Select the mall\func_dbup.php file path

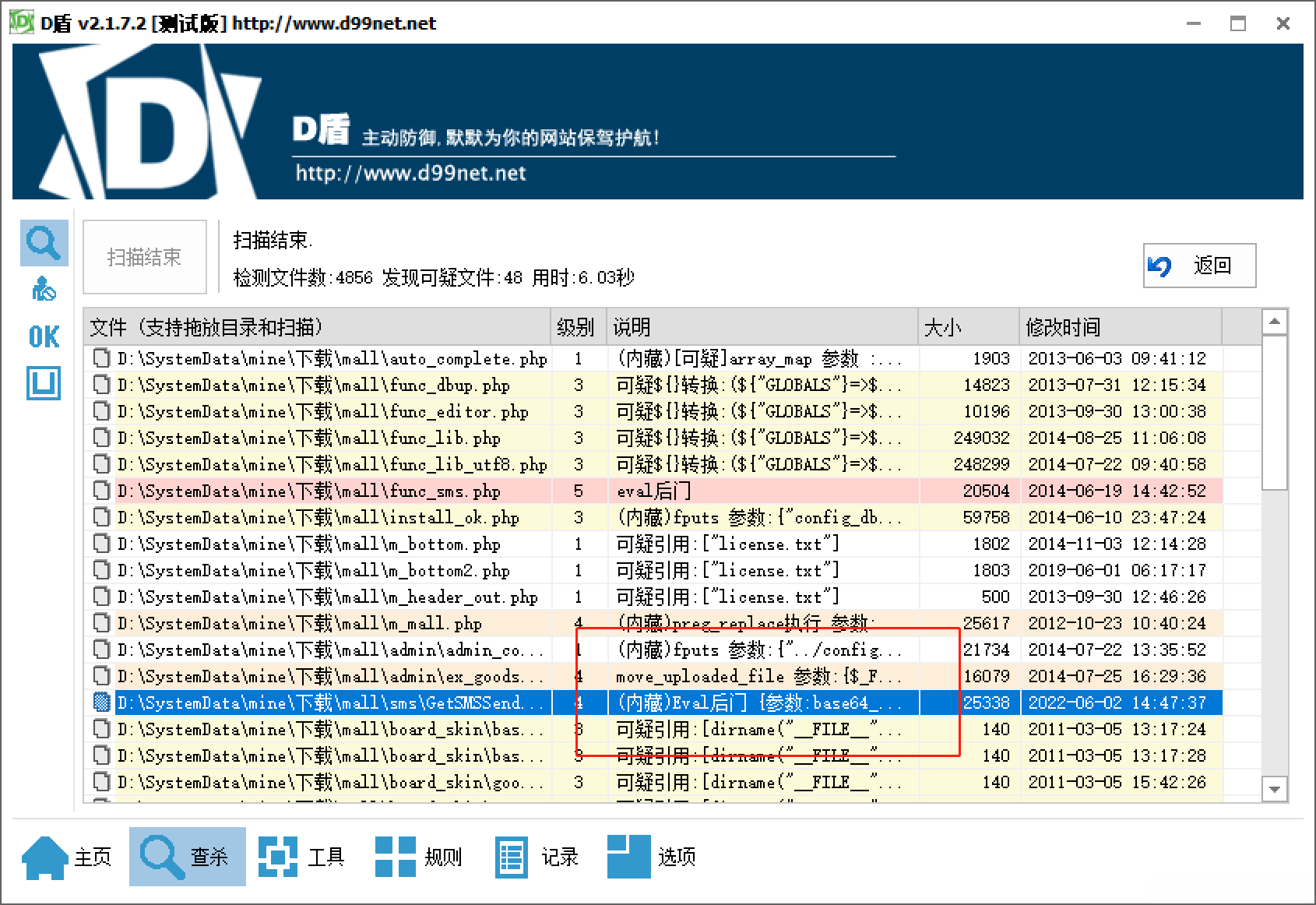[314, 385]
